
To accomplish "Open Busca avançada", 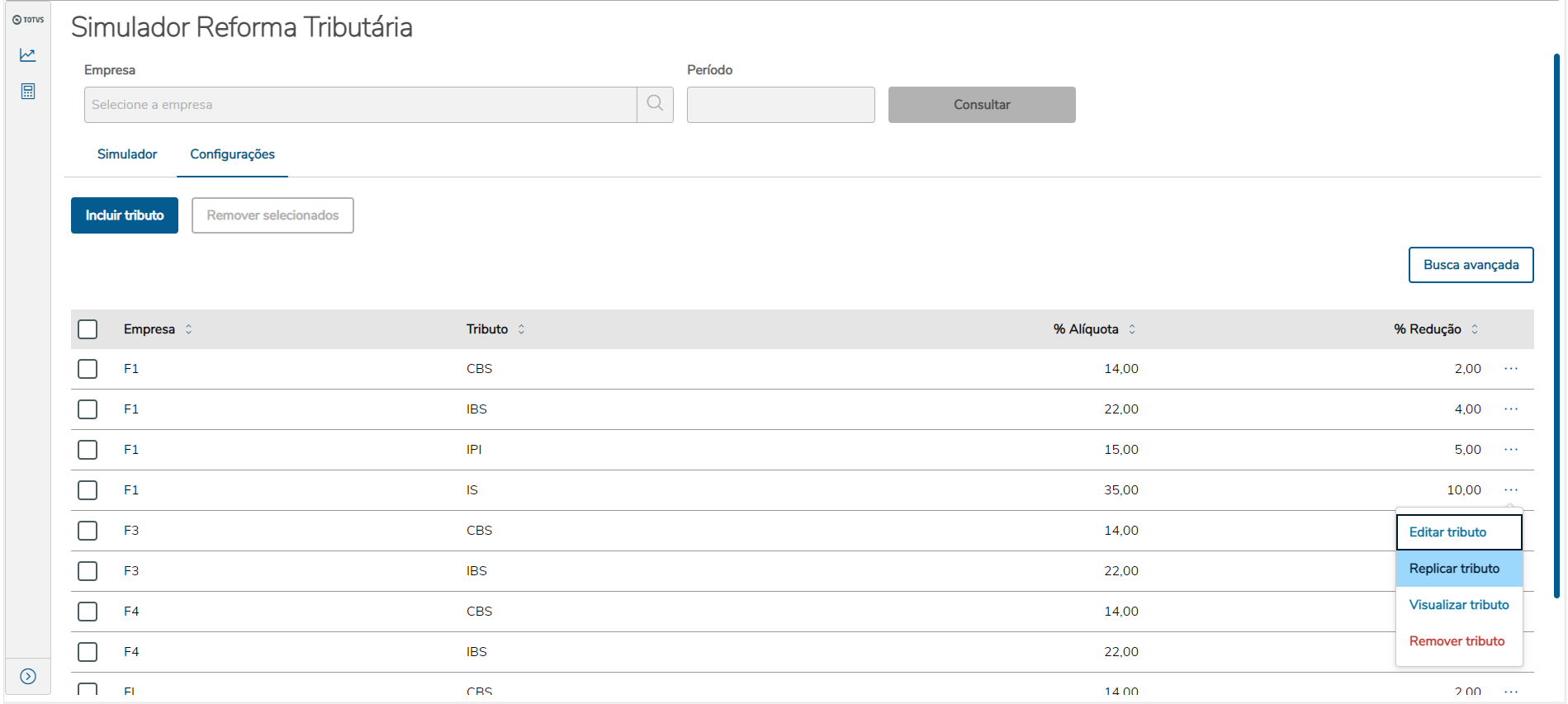I will 1471,265.
